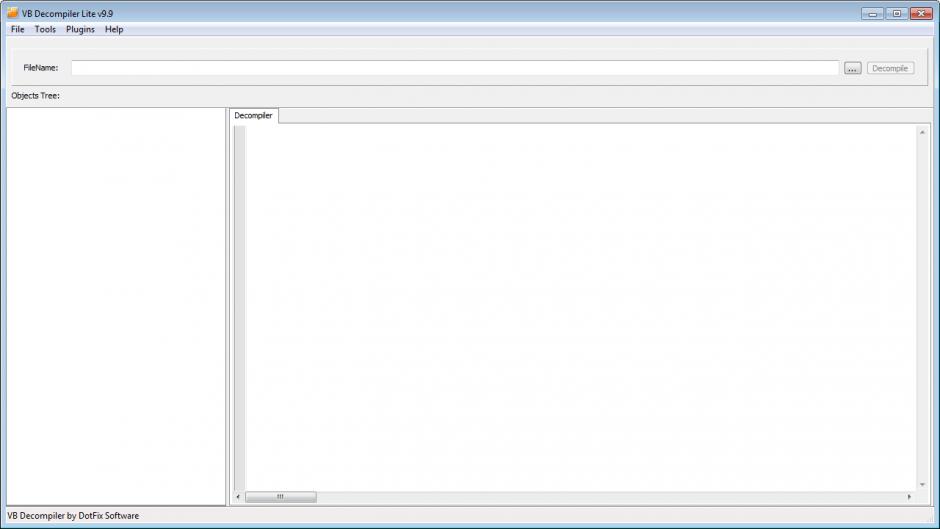Click the Decompile button
This screenshot has width=940, height=529.
point(890,68)
